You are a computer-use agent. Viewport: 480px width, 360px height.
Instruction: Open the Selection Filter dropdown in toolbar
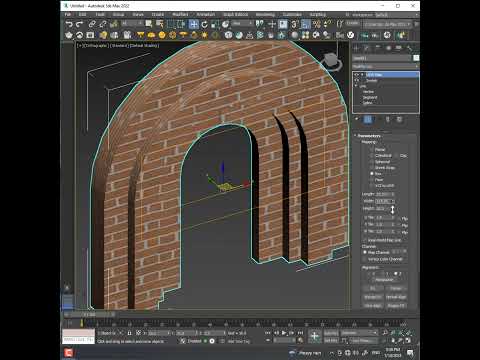(x=132, y=23)
